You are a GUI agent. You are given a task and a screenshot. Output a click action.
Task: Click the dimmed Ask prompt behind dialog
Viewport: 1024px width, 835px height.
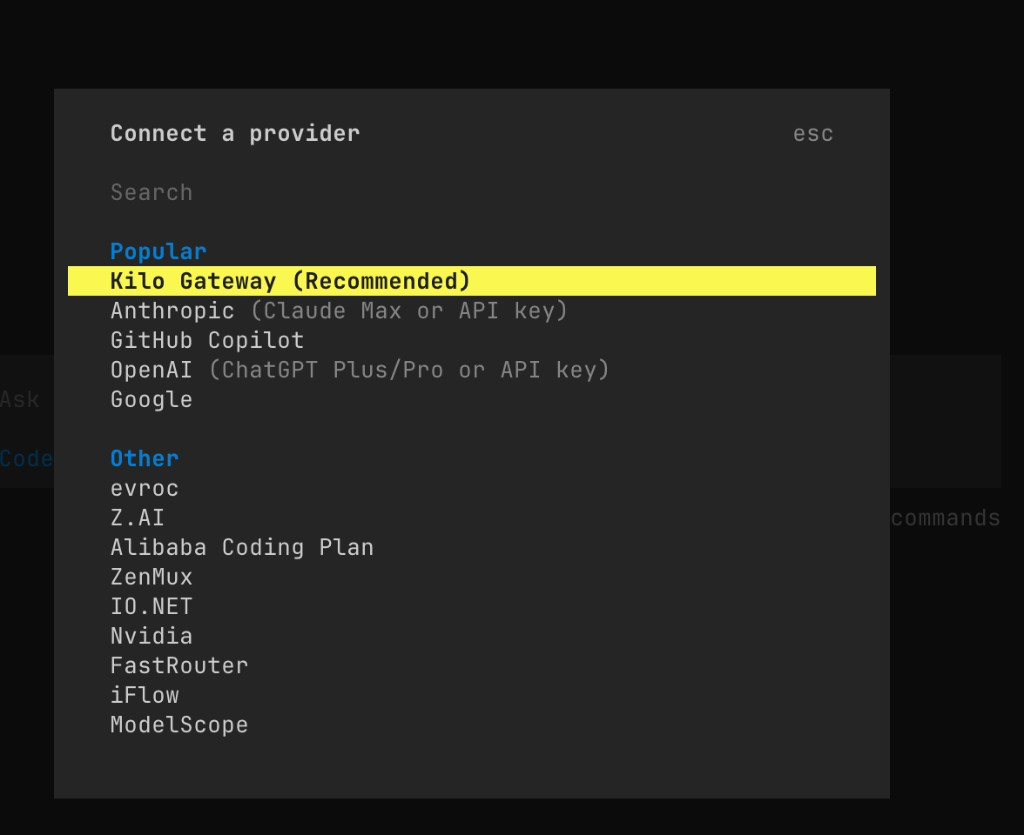pos(20,399)
